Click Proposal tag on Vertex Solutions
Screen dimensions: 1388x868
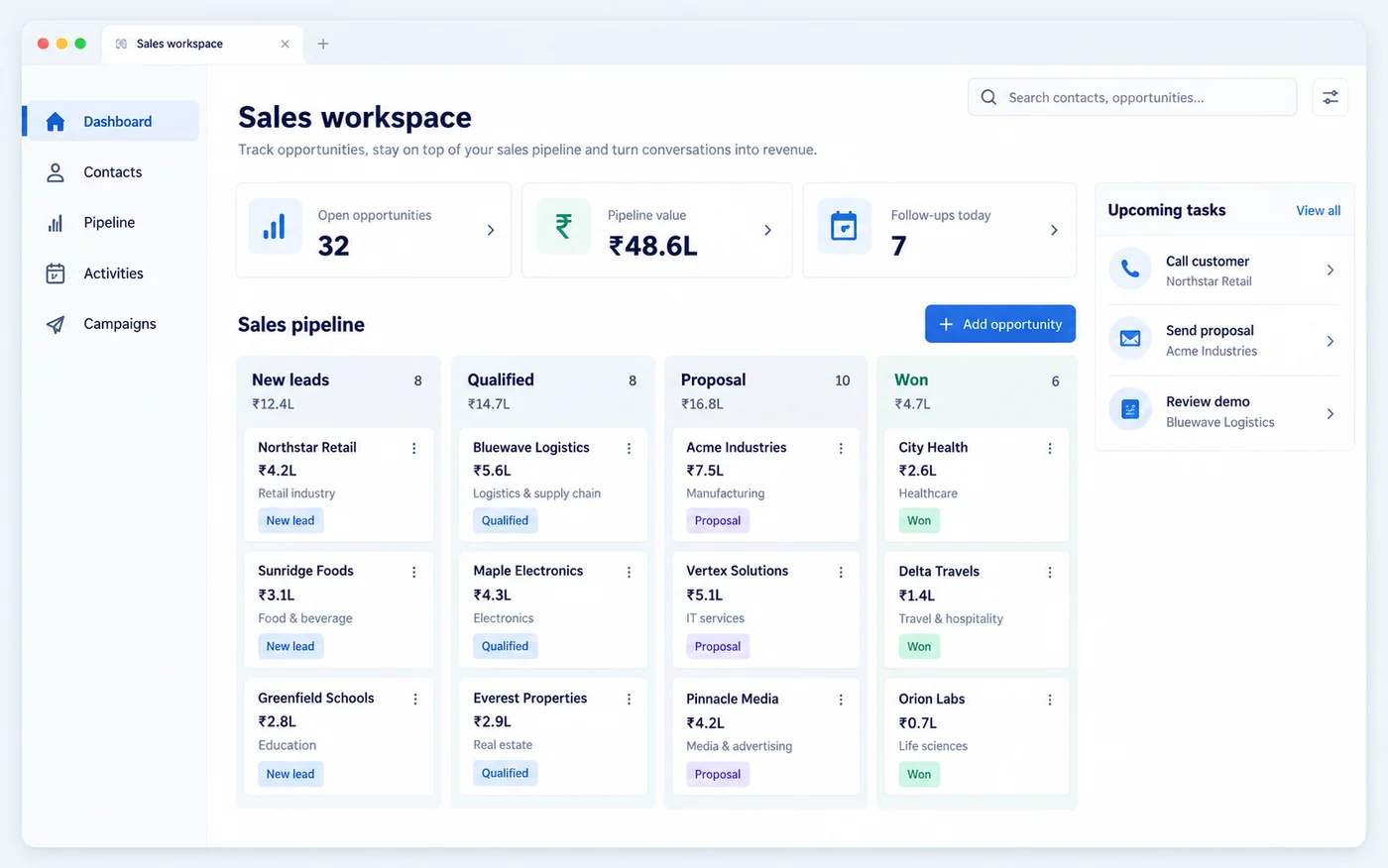[718, 646]
